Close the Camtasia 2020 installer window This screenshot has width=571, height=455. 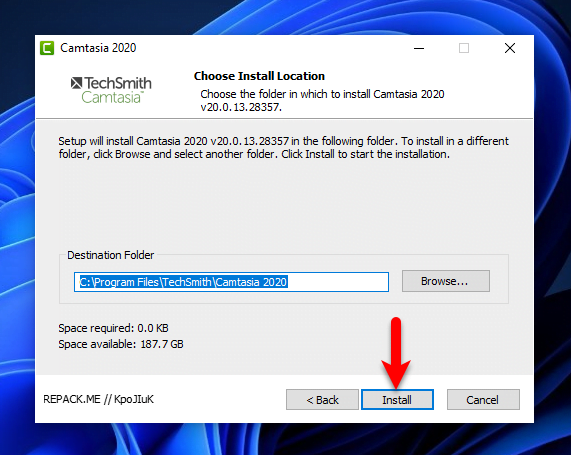click(x=510, y=48)
